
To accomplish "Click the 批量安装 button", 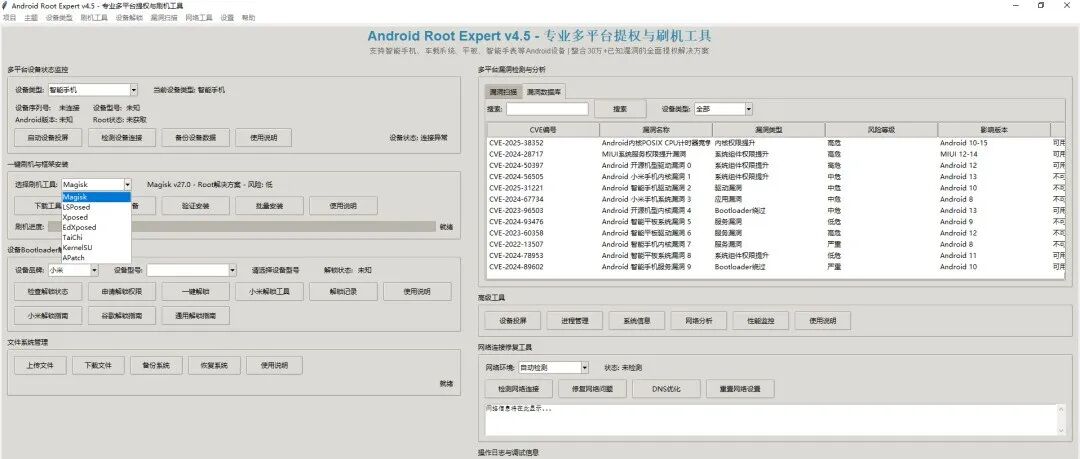I will point(269,205).
